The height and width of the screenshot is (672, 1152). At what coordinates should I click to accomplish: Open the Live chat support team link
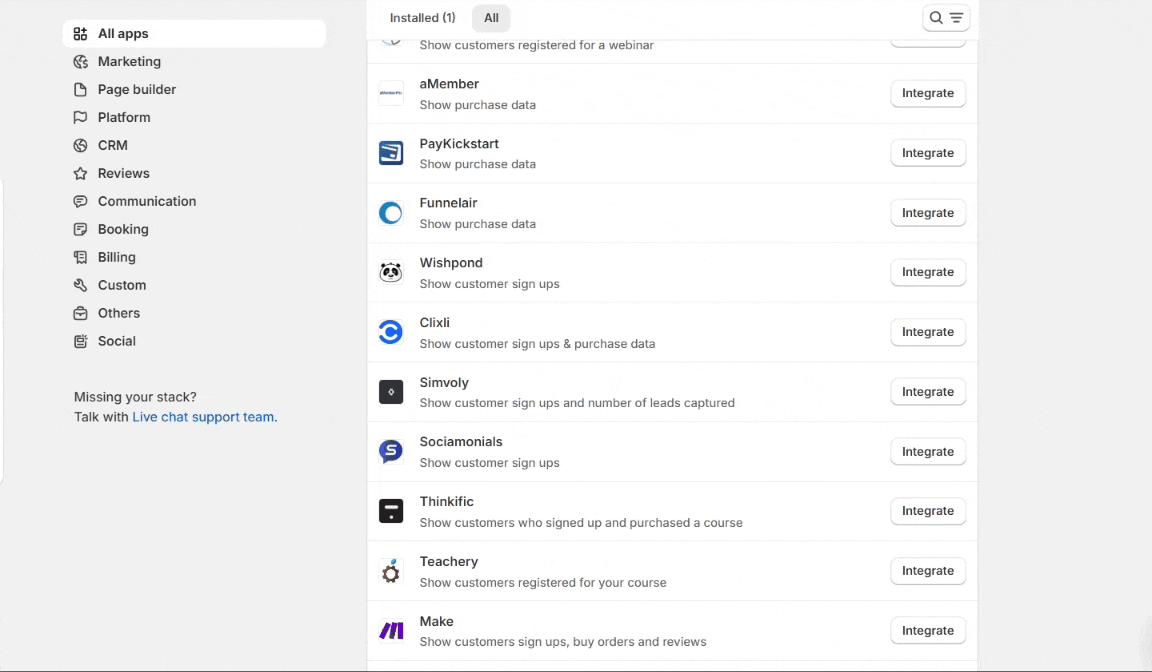(x=205, y=417)
